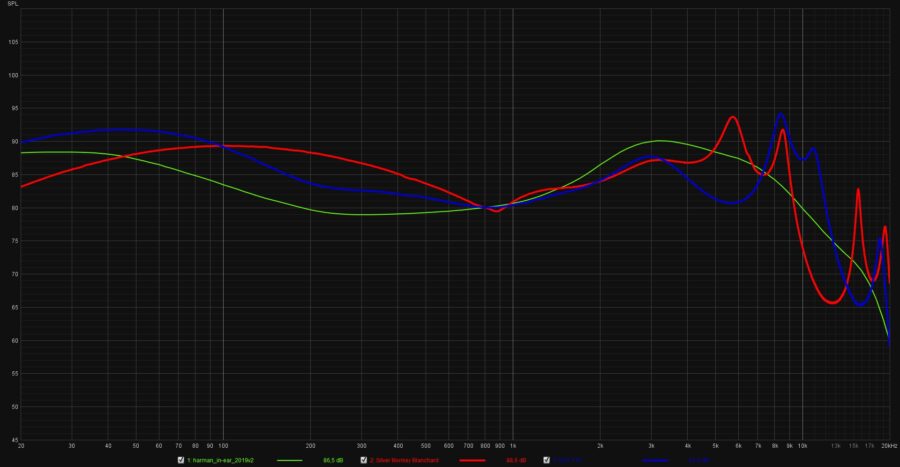The height and width of the screenshot is (467, 900).
Task: Click the blue line sample in the legend
Action: pyautogui.click(x=655, y=461)
